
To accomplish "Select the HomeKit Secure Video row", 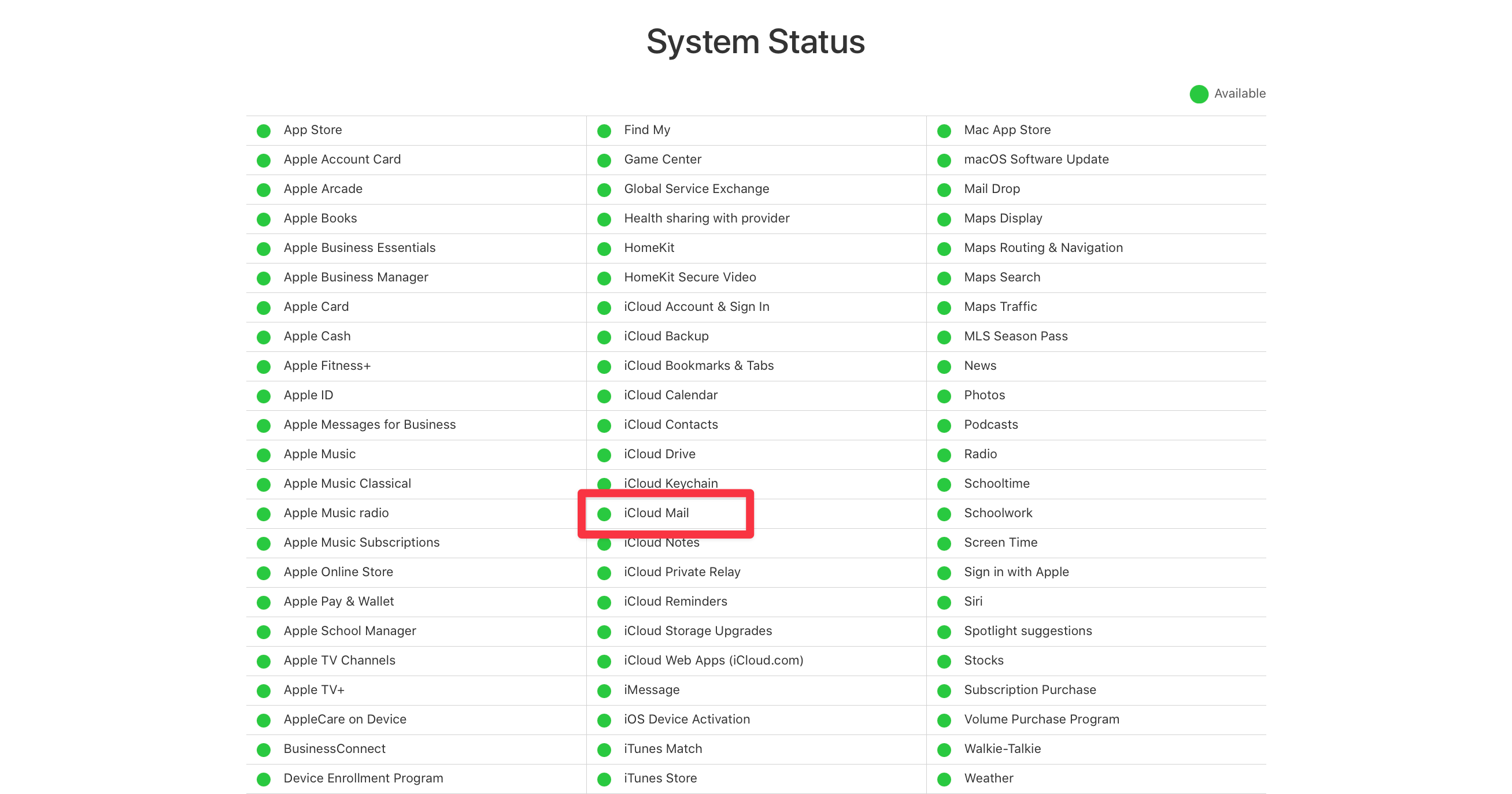I will coord(689,277).
